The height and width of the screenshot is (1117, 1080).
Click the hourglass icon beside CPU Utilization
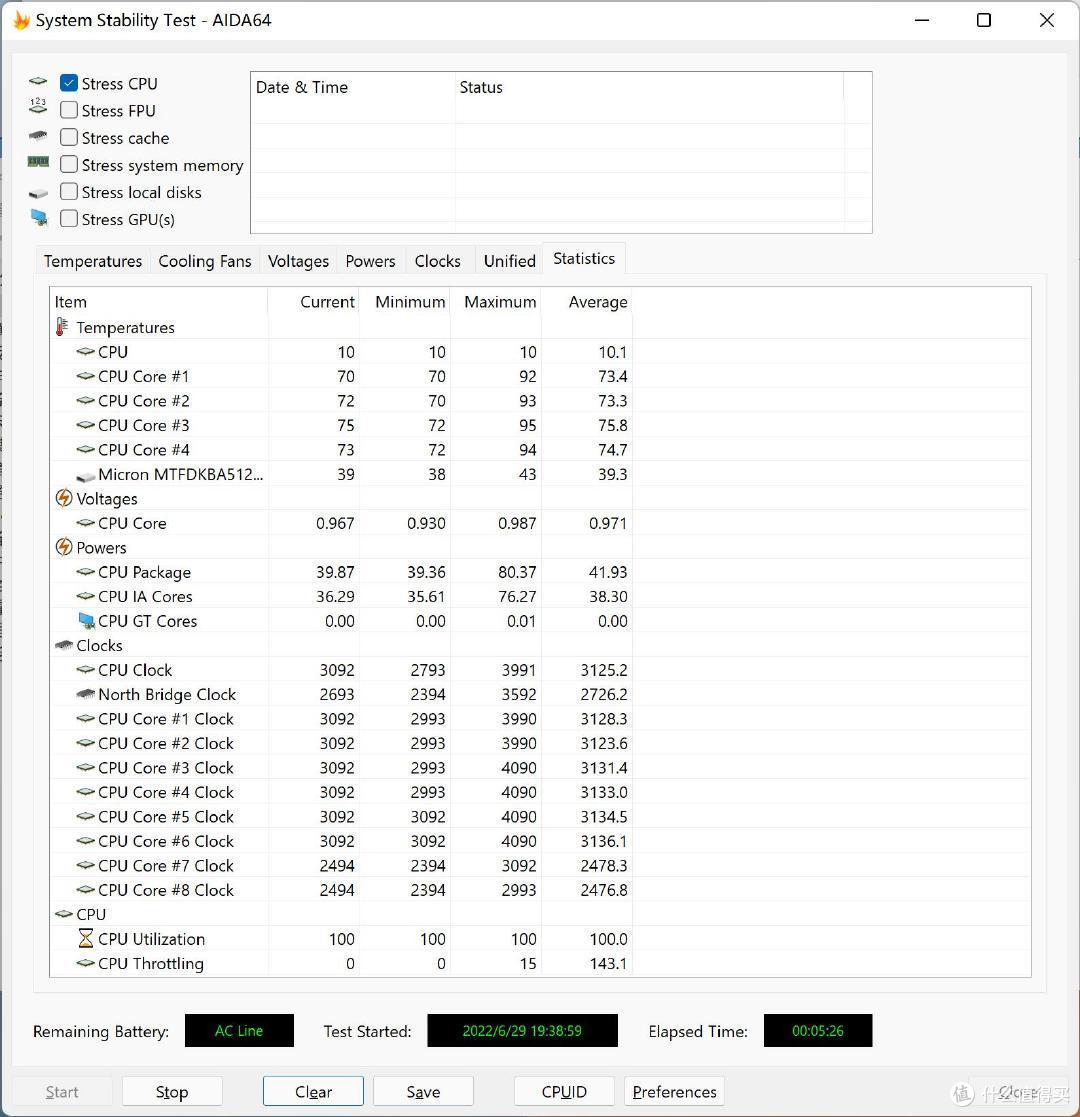85,938
